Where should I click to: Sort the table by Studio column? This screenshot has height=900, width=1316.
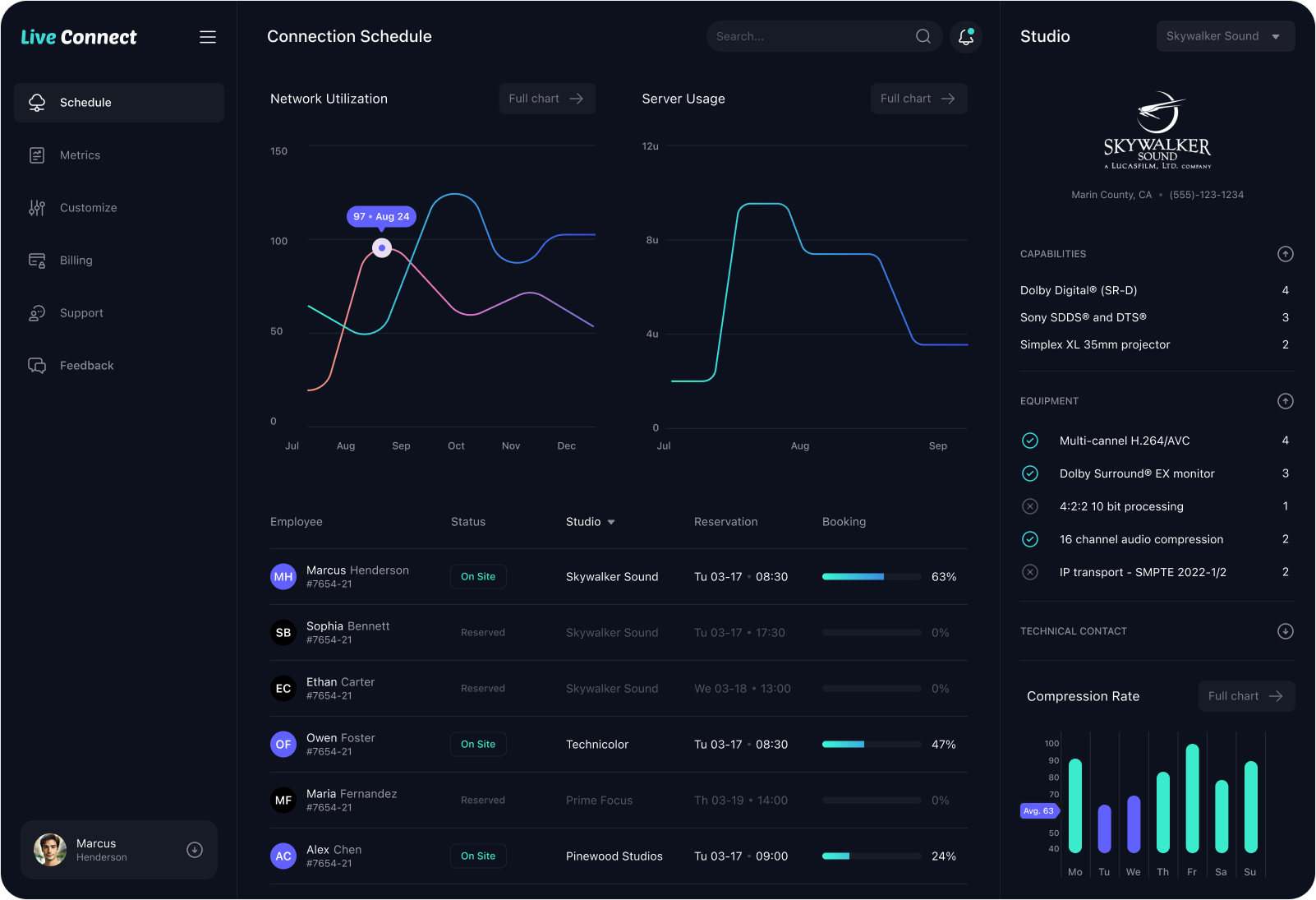point(590,522)
